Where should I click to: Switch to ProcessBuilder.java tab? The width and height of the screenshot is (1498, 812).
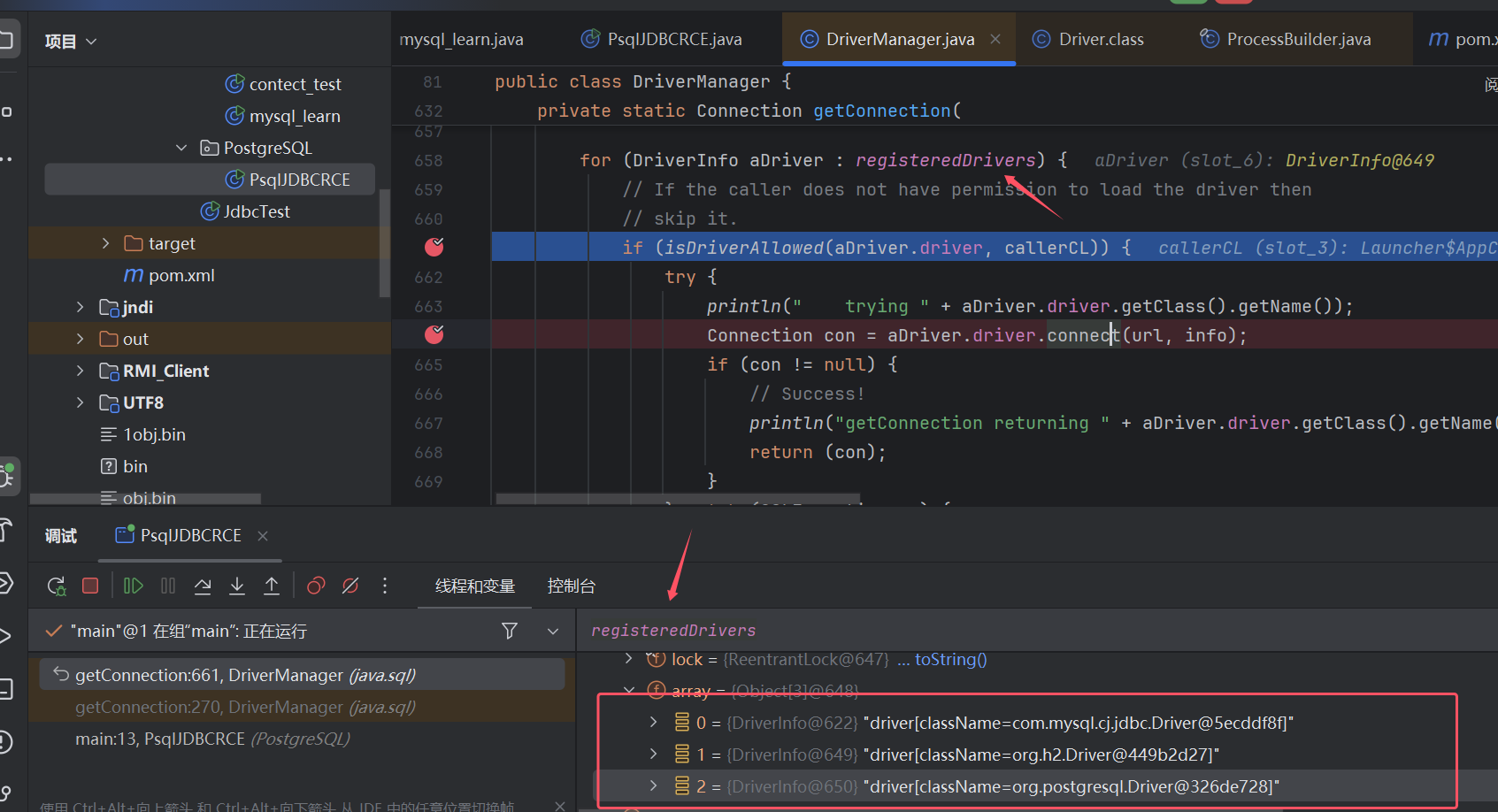(x=1286, y=39)
